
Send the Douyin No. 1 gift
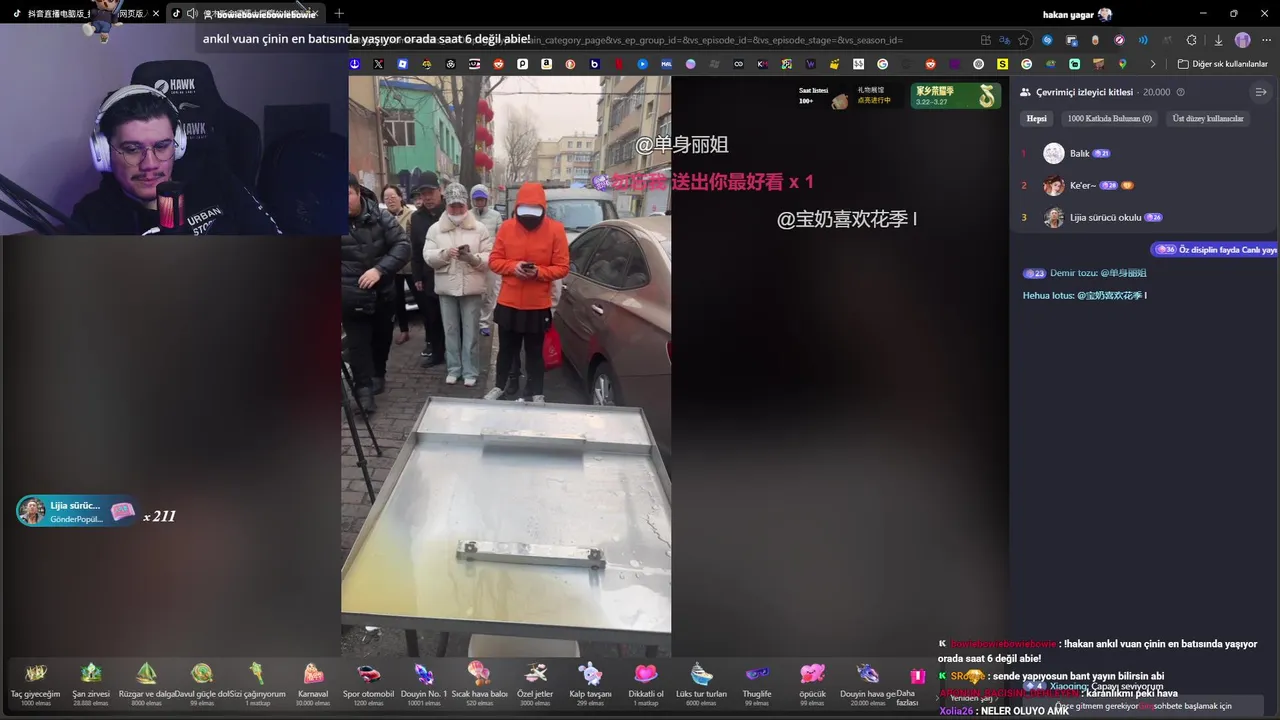click(x=424, y=684)
